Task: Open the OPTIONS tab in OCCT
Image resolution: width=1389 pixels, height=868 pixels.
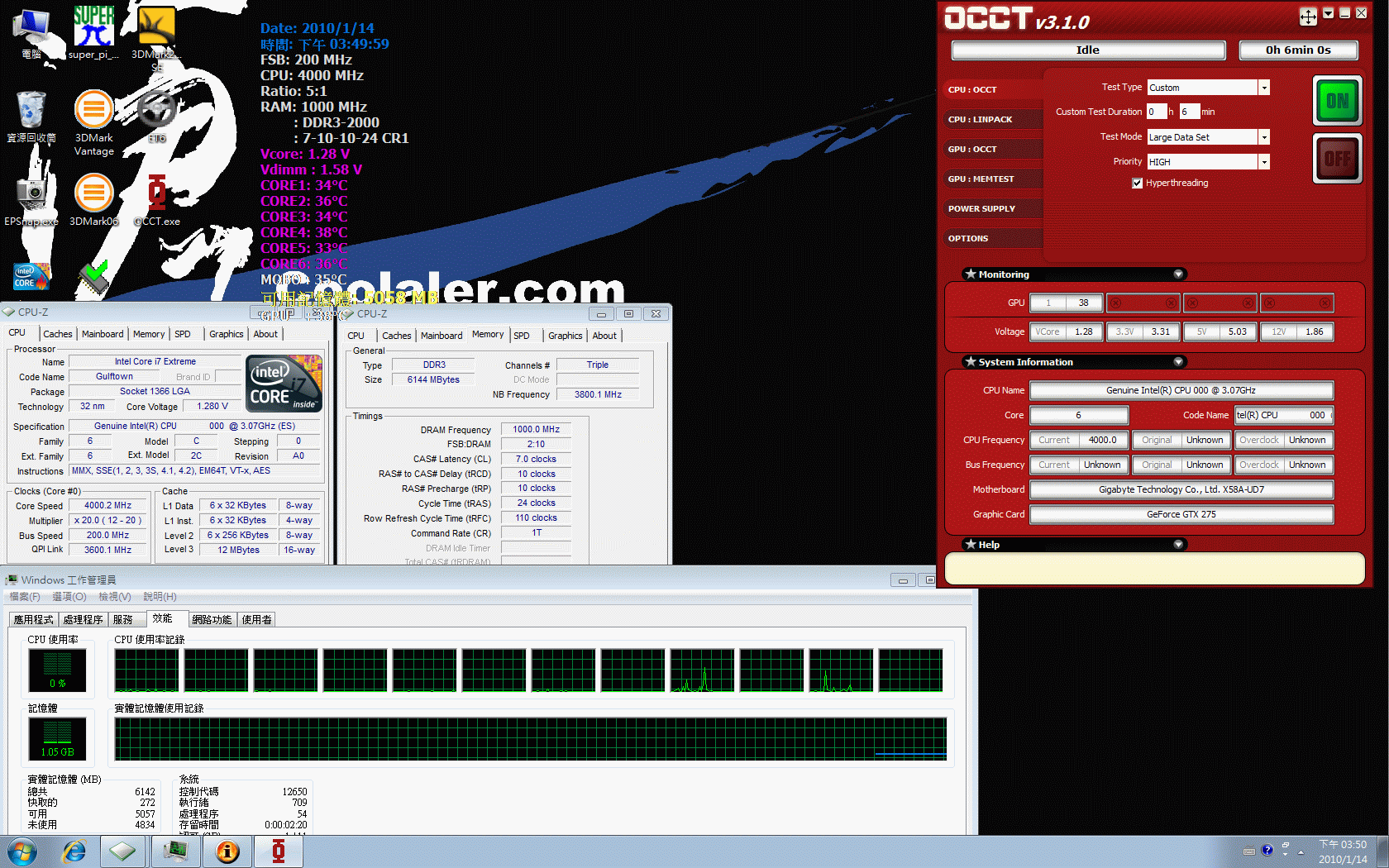Action: tap(994, 238)
